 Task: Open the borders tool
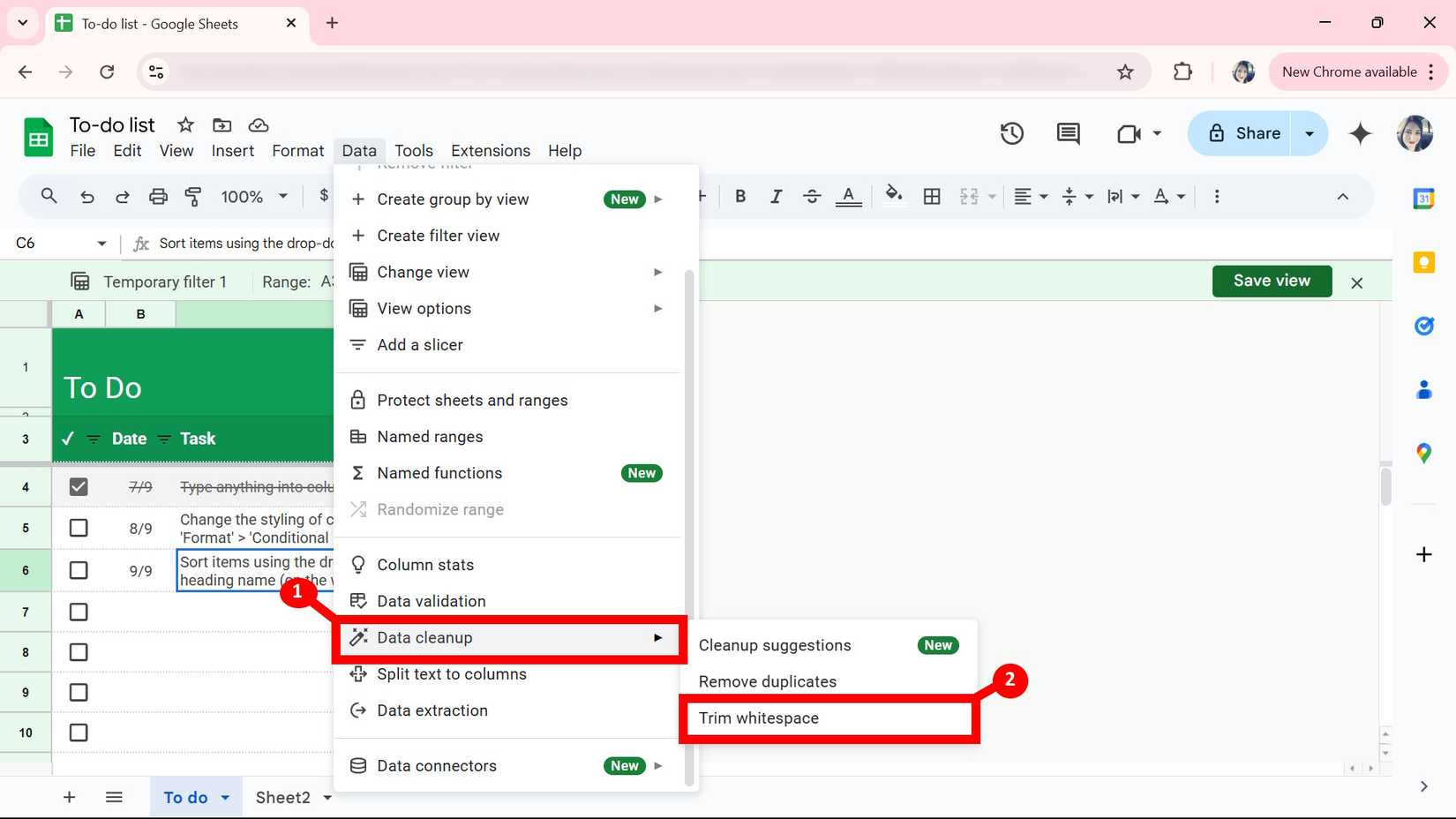click(932, 196)
